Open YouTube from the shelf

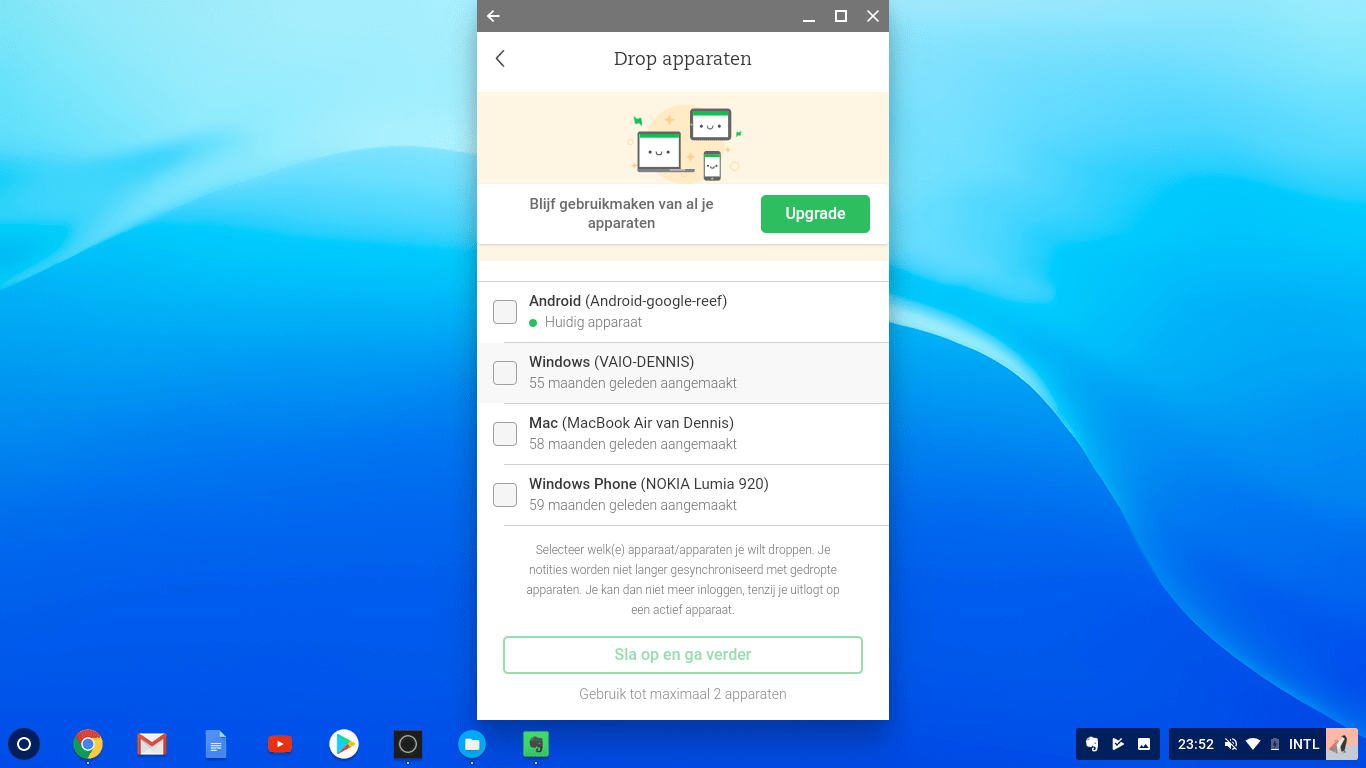(x=280, y=744)
